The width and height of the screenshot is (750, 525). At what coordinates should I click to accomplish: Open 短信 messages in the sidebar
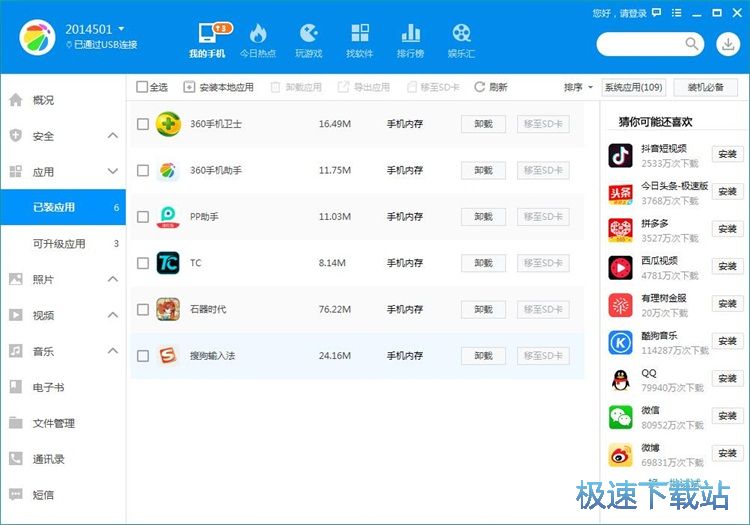[63, 494]
